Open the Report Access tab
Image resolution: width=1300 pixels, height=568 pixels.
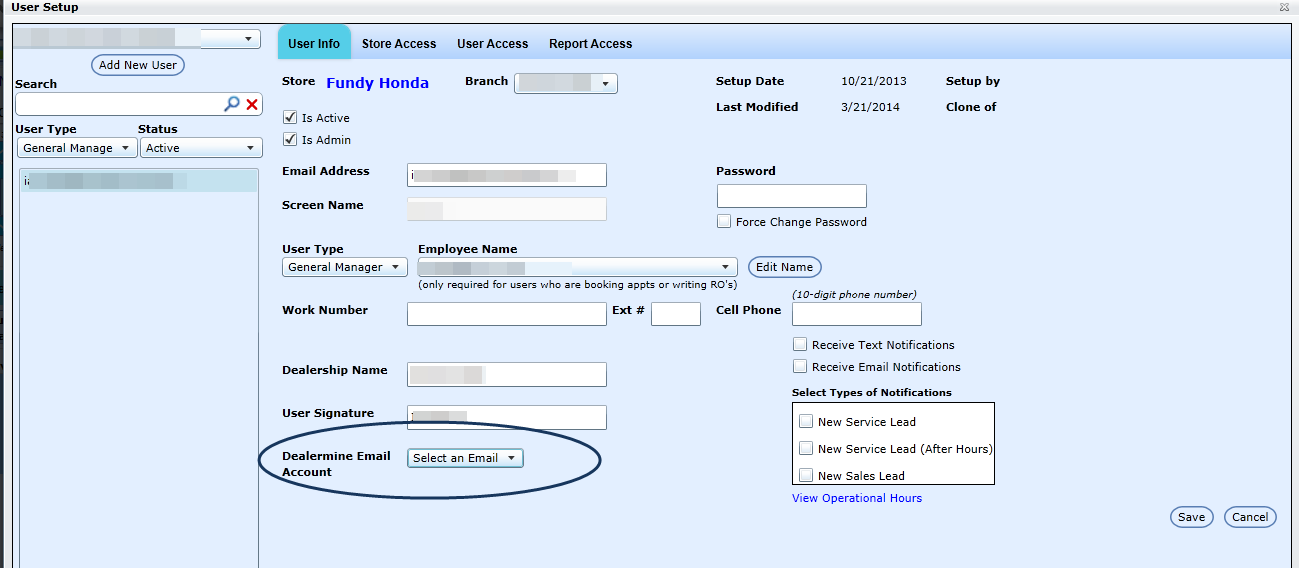(x=590, y=44)
